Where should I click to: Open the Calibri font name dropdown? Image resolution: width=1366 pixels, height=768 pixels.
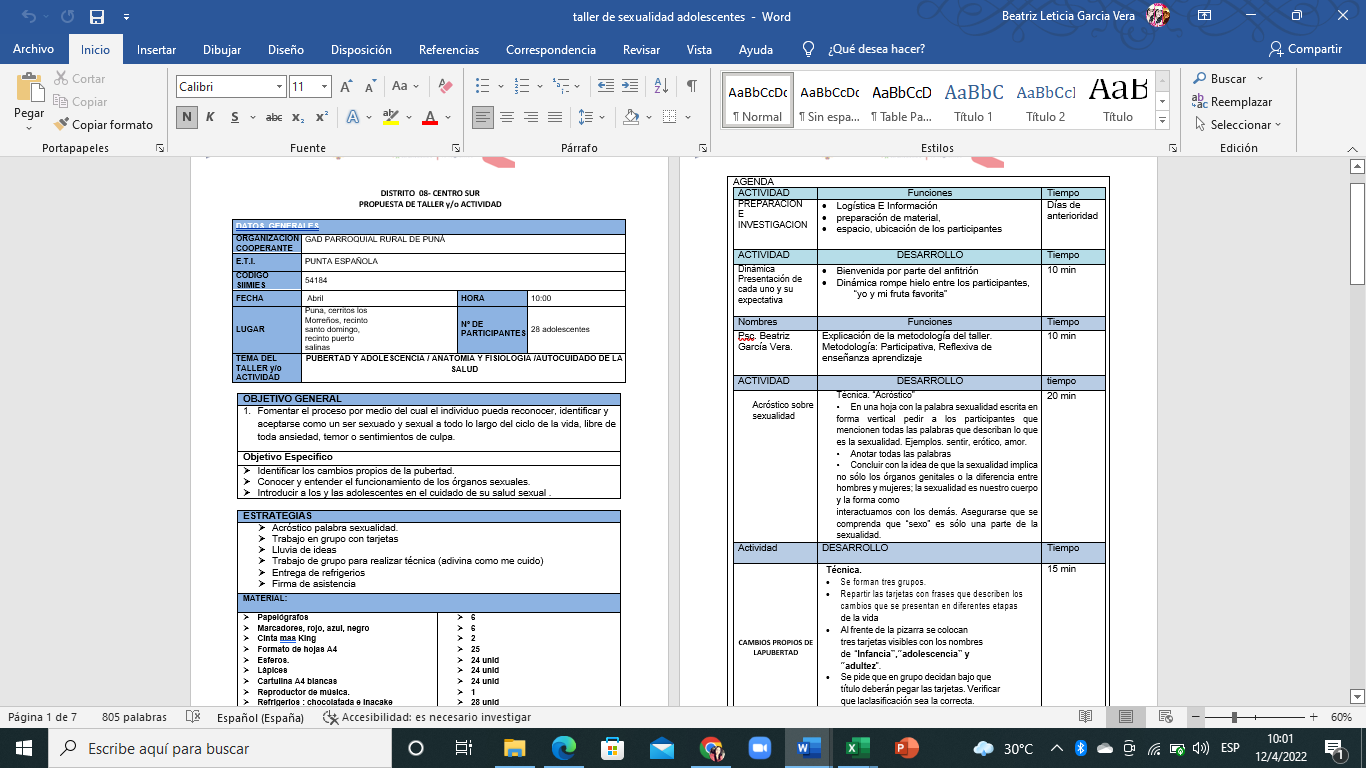pyautogui.click(x=279, y=87)
